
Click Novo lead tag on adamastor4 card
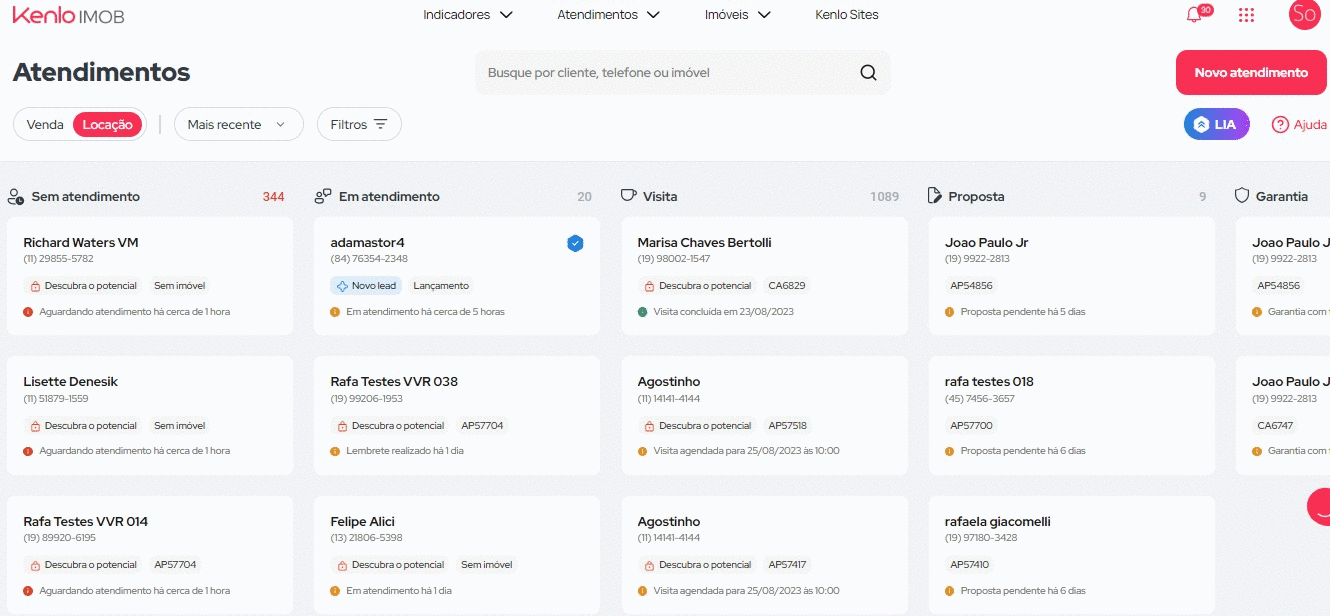[x=366, y=286]
